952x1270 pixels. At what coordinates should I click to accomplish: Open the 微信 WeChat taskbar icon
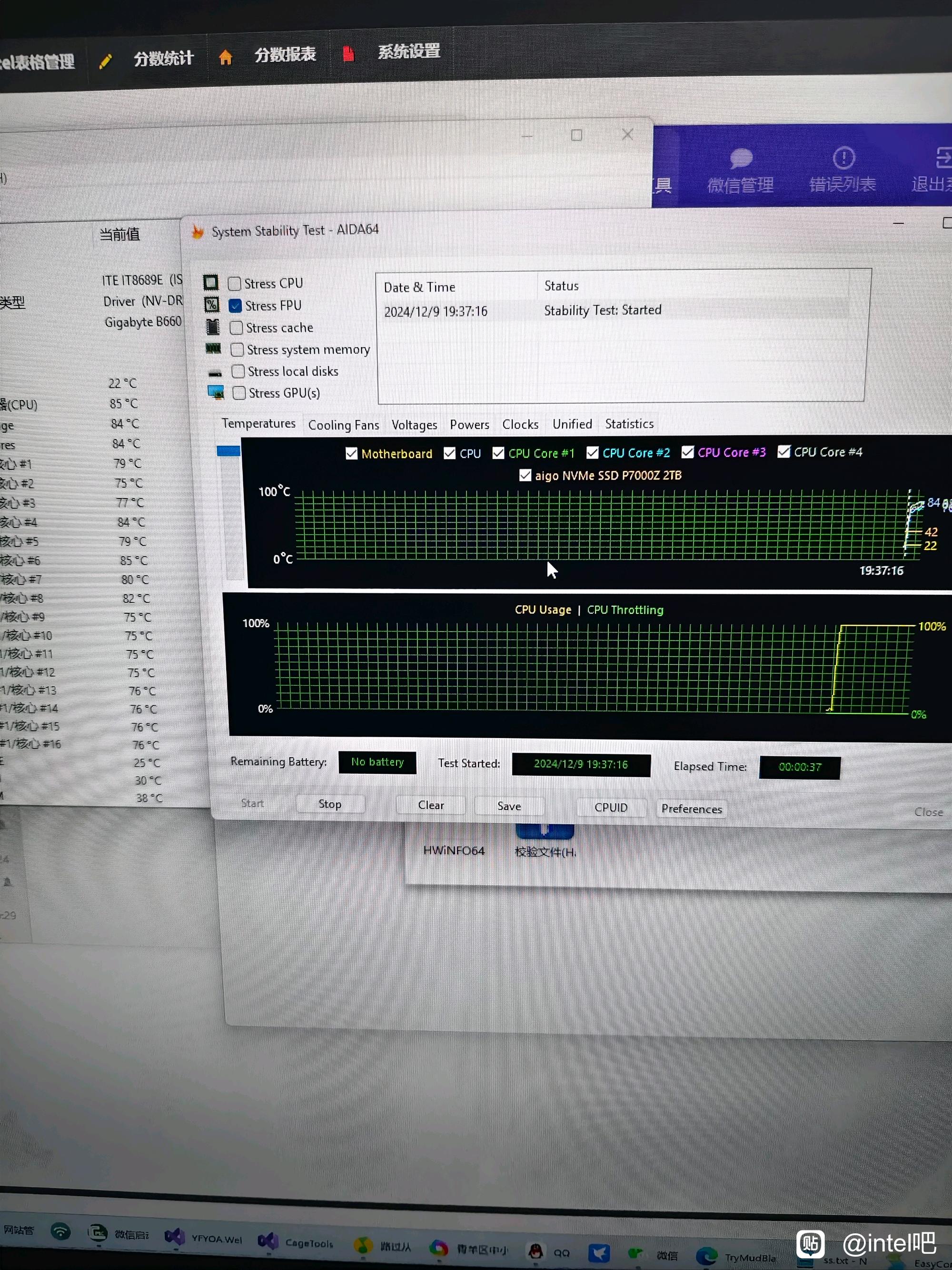pos(636,1254)
